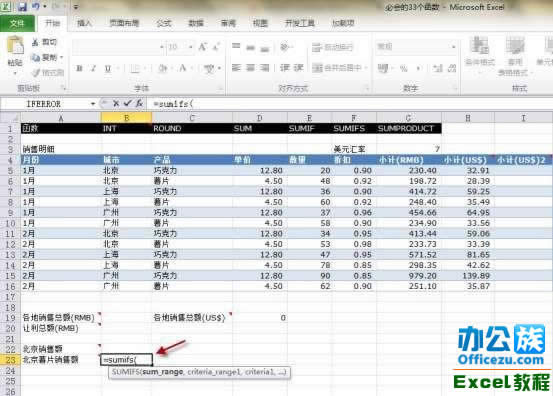Click the Cut scissors icon
The width and height of the screenshot is (553, 396).
pos(35,42)
